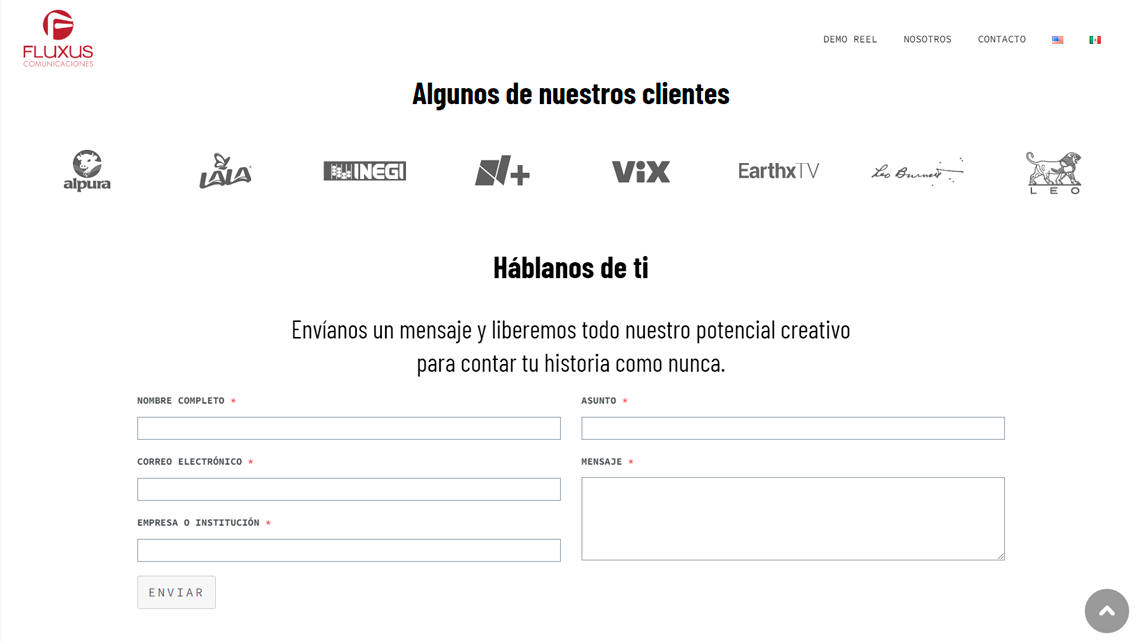Image resolution: width=1140 pixels, height=642 pixels.
Task: Click into the Correo Electrónico field
Action: tap(348, 489)
